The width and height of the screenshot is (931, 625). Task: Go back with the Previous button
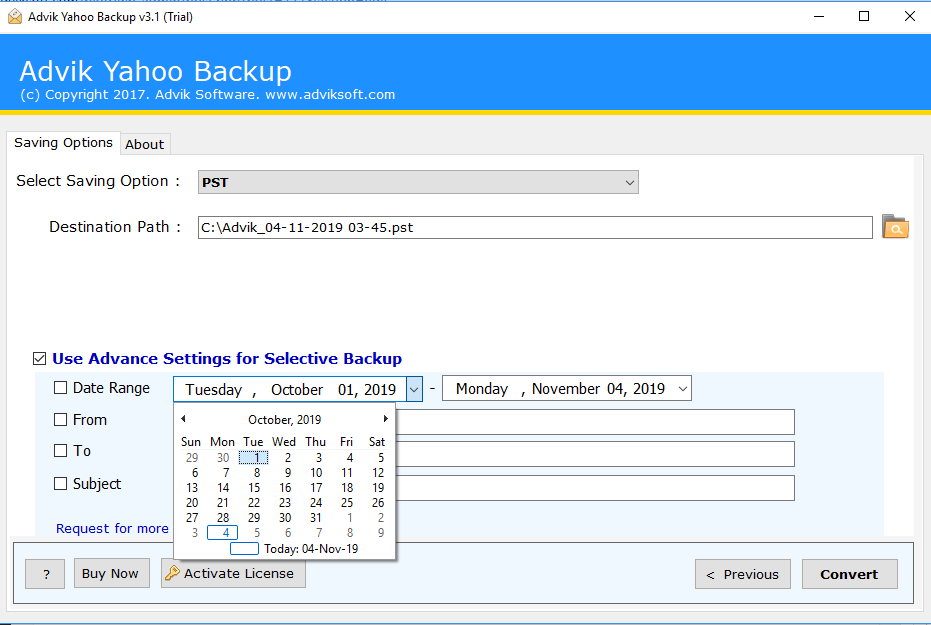click(743, 574)
